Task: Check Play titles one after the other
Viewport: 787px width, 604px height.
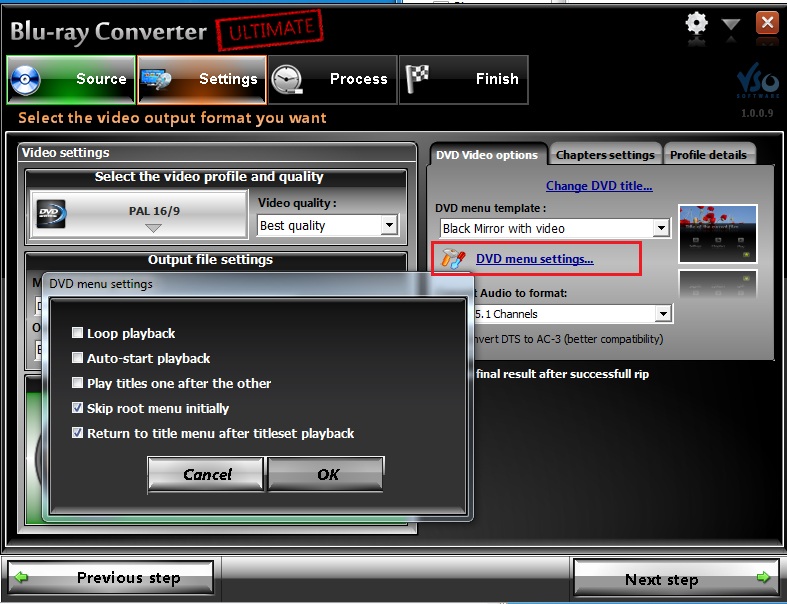Action: point(77,383)
